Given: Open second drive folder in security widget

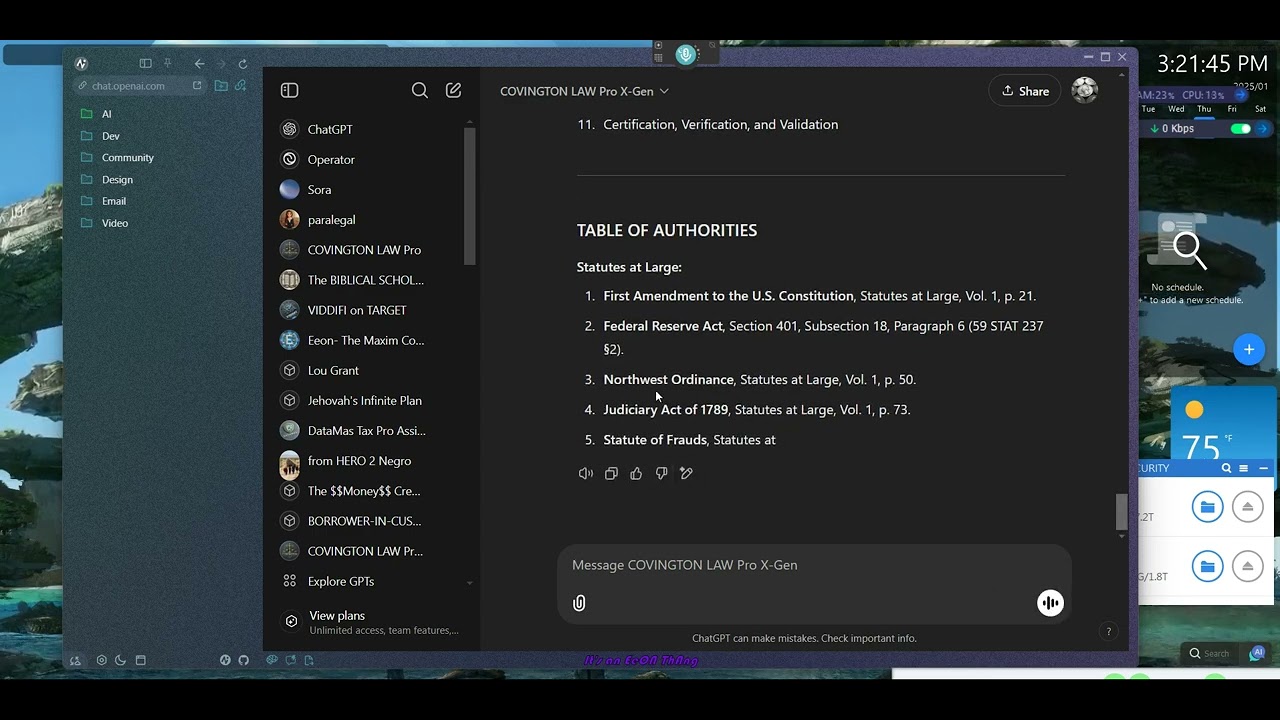Looking at the screenshot, I should (1208, 567).
